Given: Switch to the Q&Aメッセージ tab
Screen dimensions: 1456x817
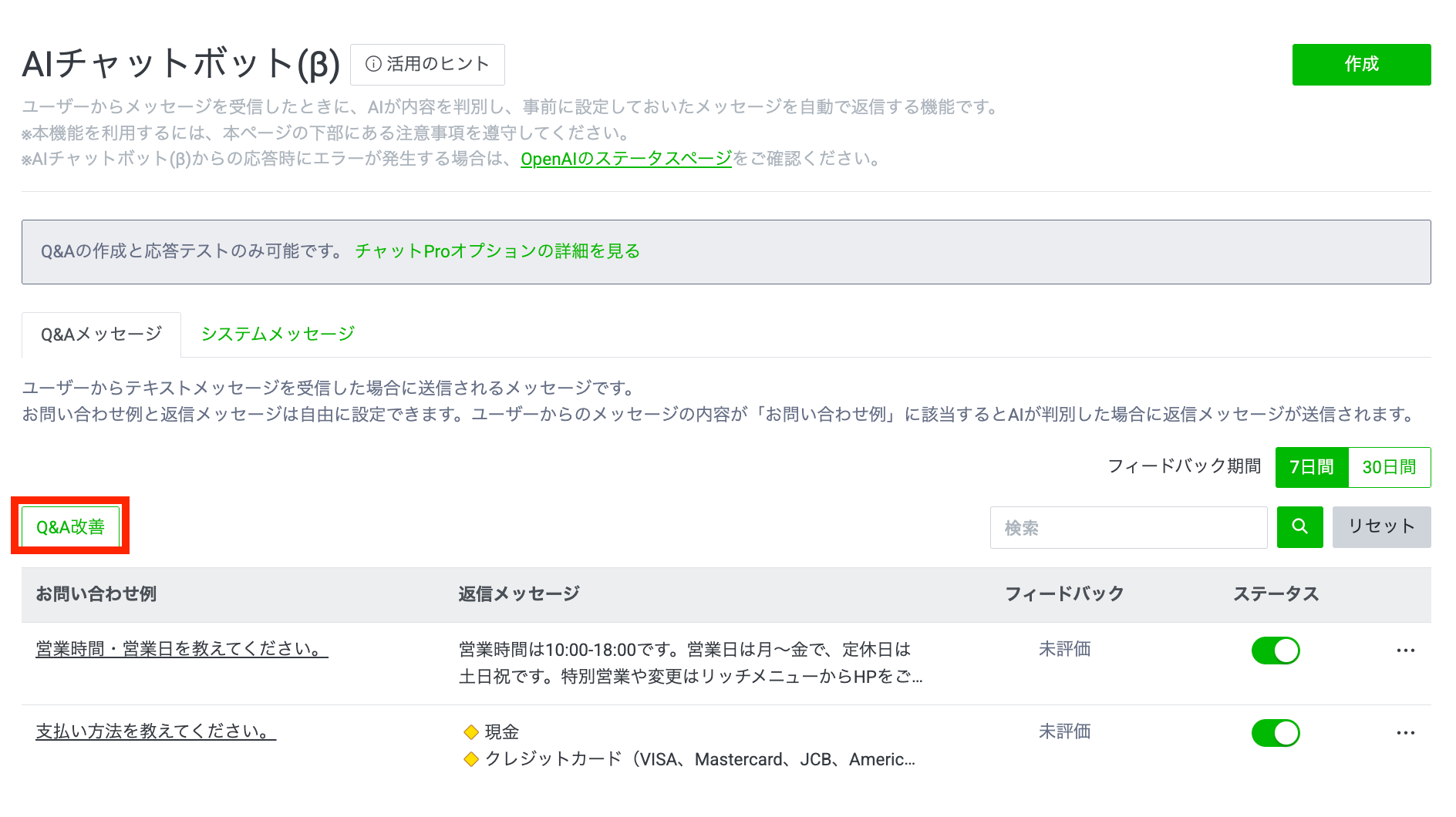Looking at the screenshot, I should click(x=101, y=335).
